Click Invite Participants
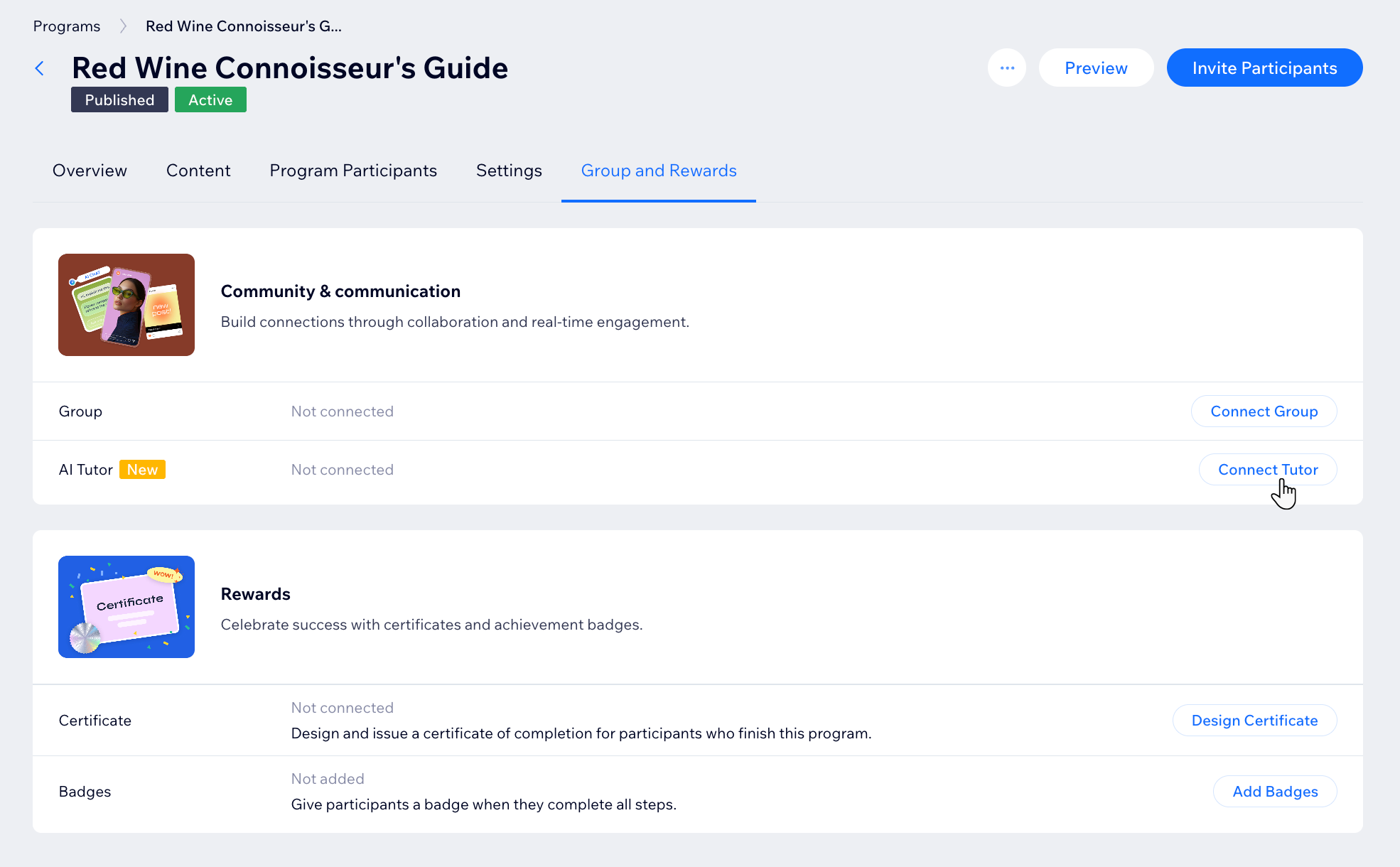Screen dimensions: 1400x867 (1264, 68)
